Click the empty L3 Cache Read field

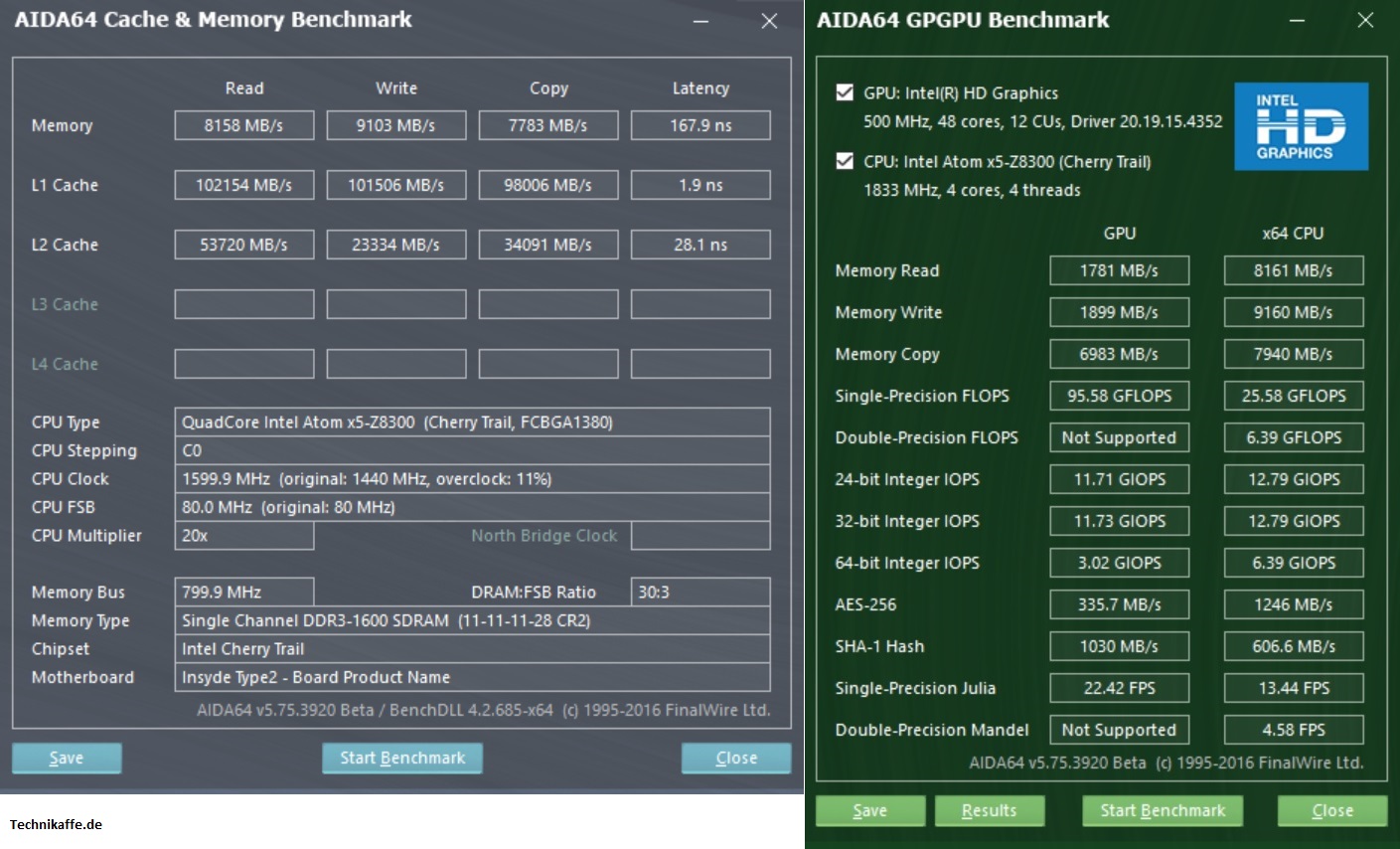coord(244,304)
